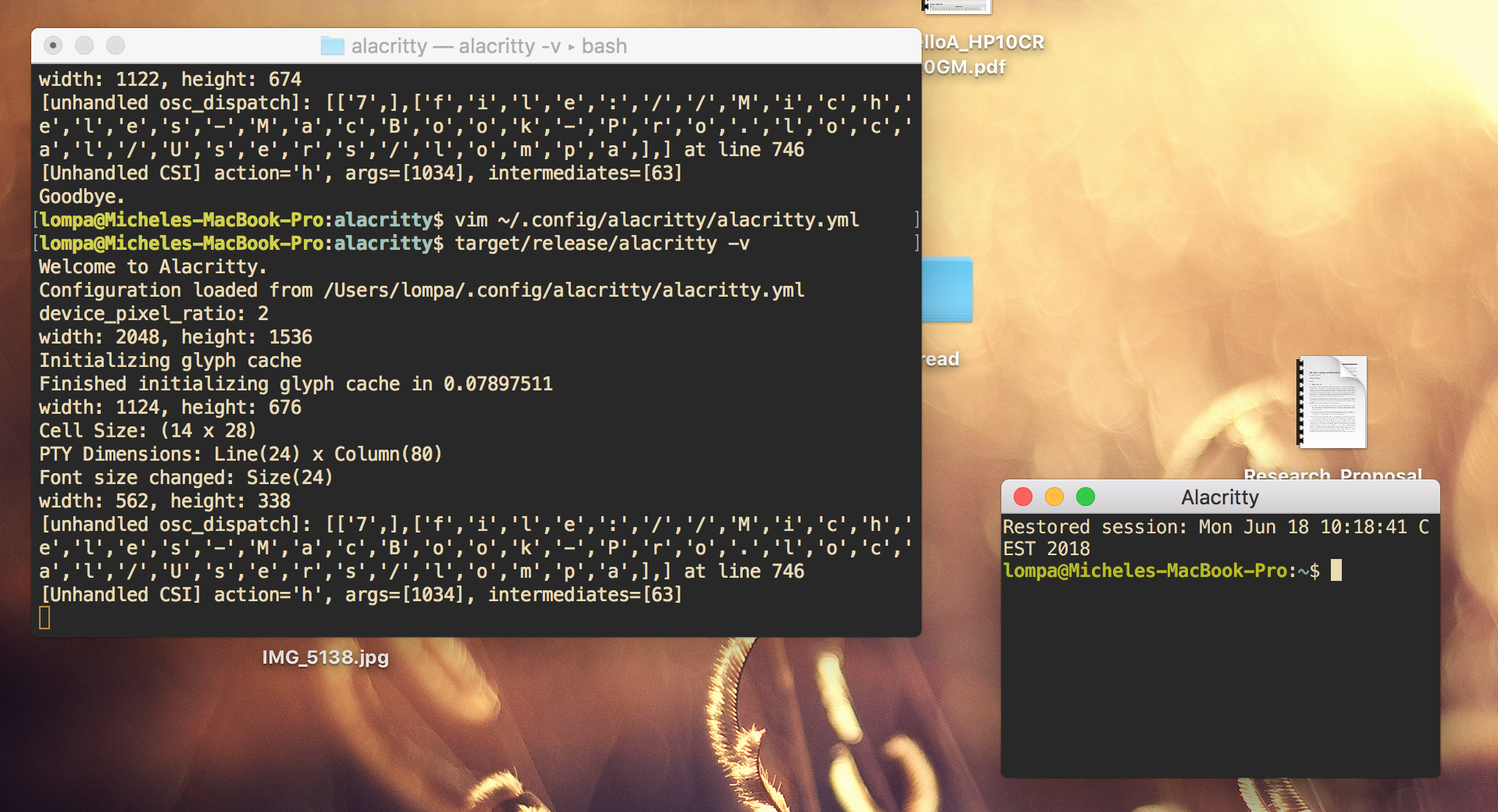Click the 'width: 562, height: 338' line
This screenshot has width=1498, height=812.
click(165, 501)
